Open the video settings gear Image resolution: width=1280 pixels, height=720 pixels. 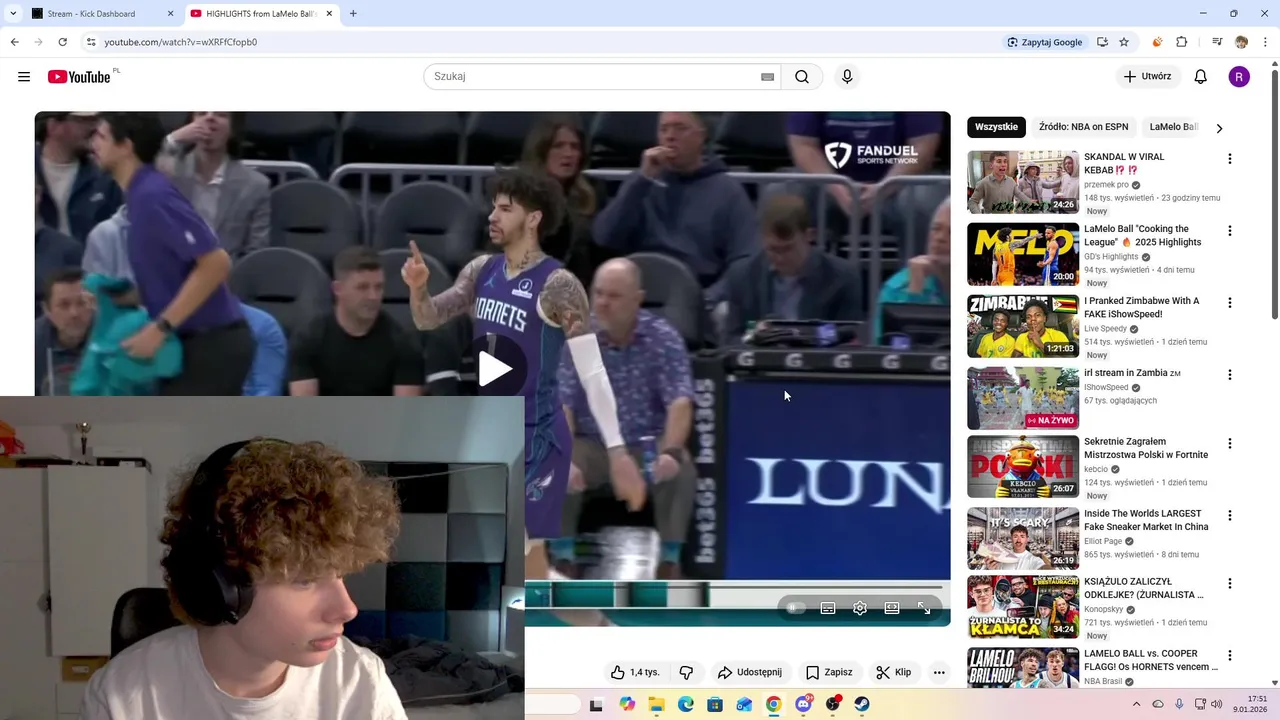pyautogui.click(x=860, y=608)
